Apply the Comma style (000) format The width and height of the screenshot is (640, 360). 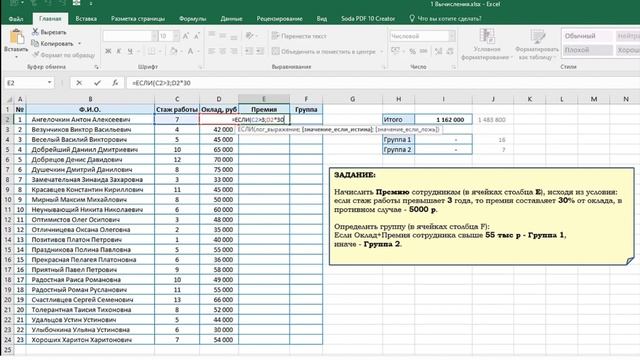pyautogui.click(x=424, y=51)
